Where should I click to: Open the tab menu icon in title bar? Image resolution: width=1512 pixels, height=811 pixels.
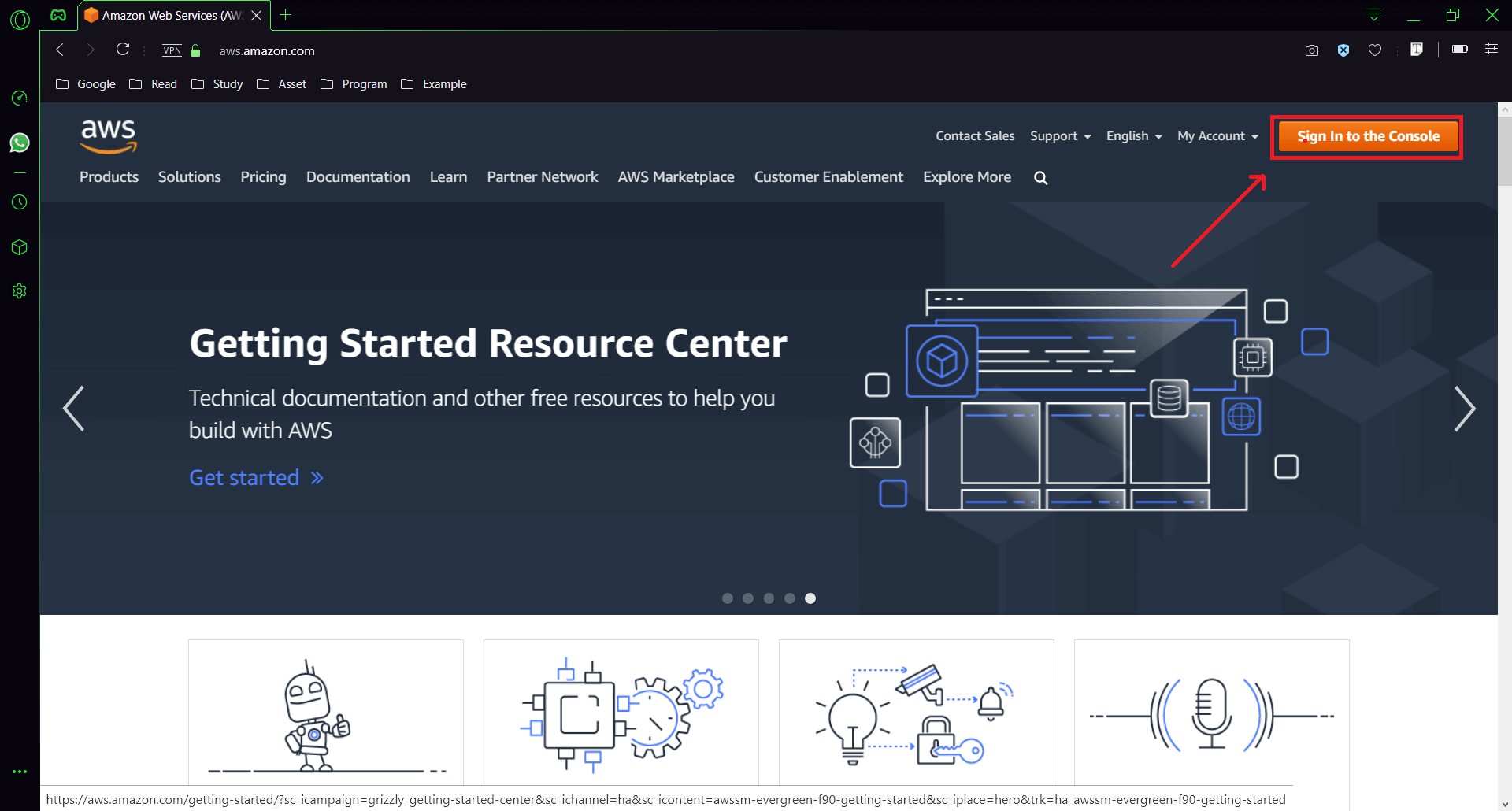pos(1374,15)
